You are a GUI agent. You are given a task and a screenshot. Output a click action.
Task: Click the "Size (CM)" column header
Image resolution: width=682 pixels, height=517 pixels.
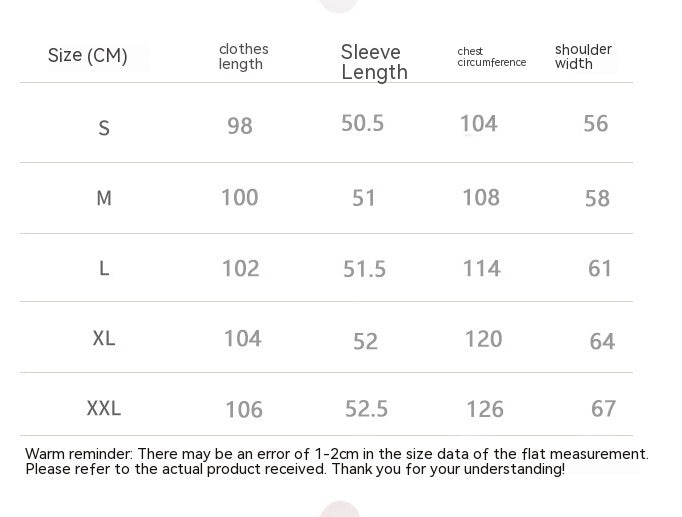(x=88, y=56)
